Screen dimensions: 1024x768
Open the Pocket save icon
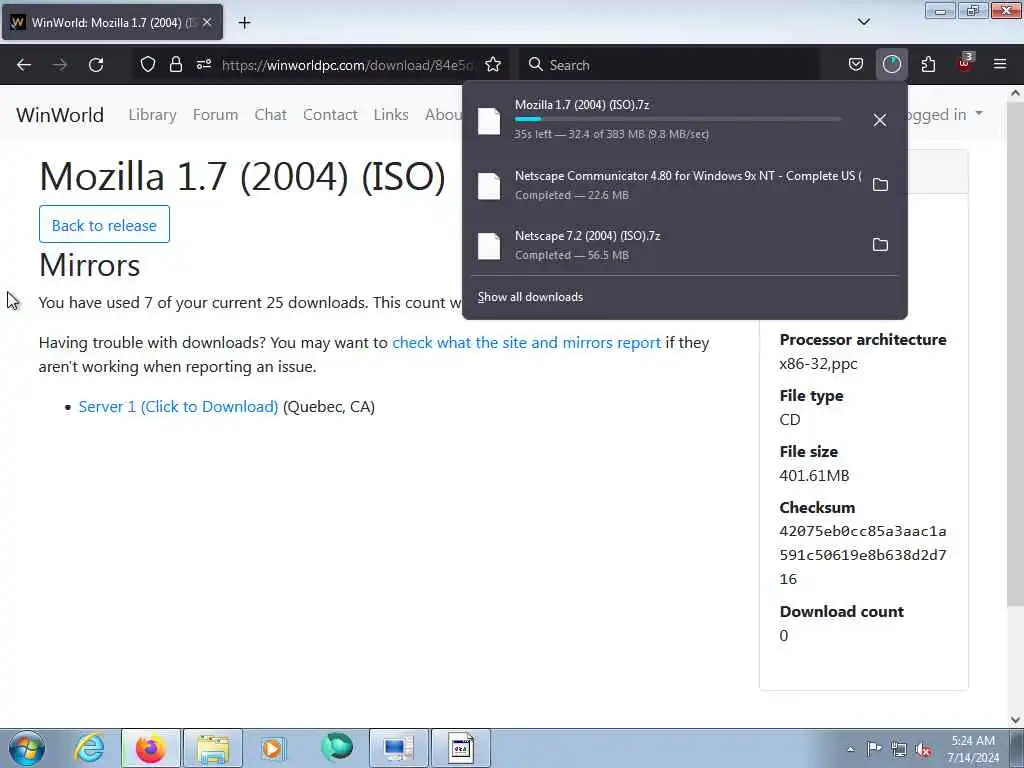coord(856,65)
